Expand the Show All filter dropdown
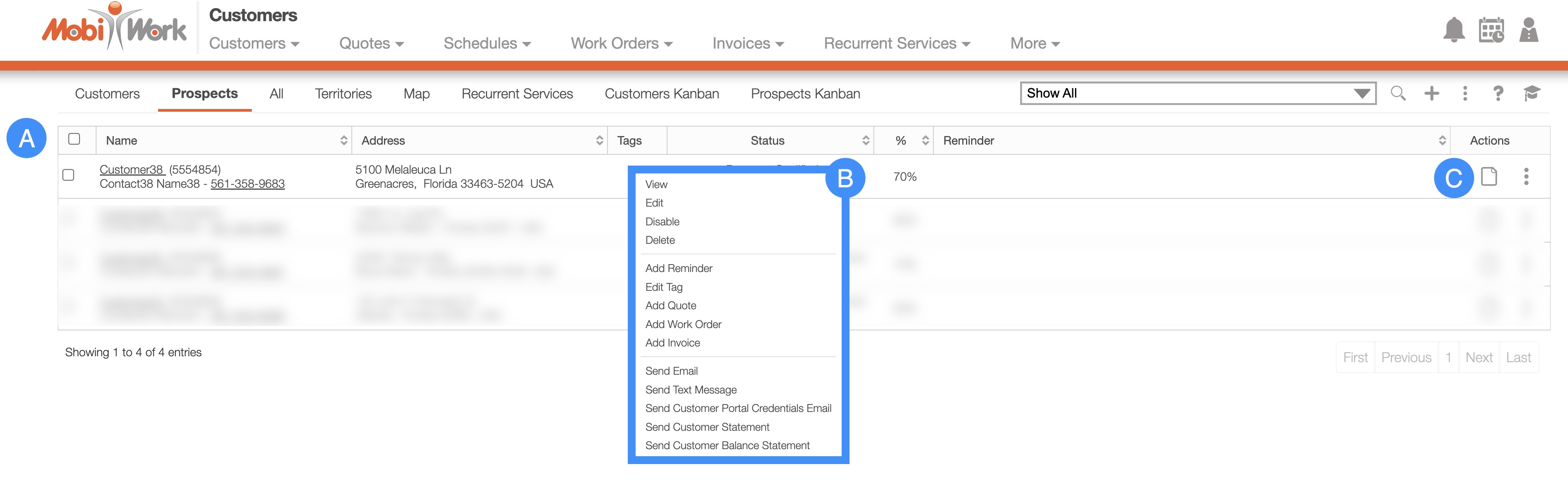The width and height of the screenshot is (1568, 486). click(x=1197, y=93)
